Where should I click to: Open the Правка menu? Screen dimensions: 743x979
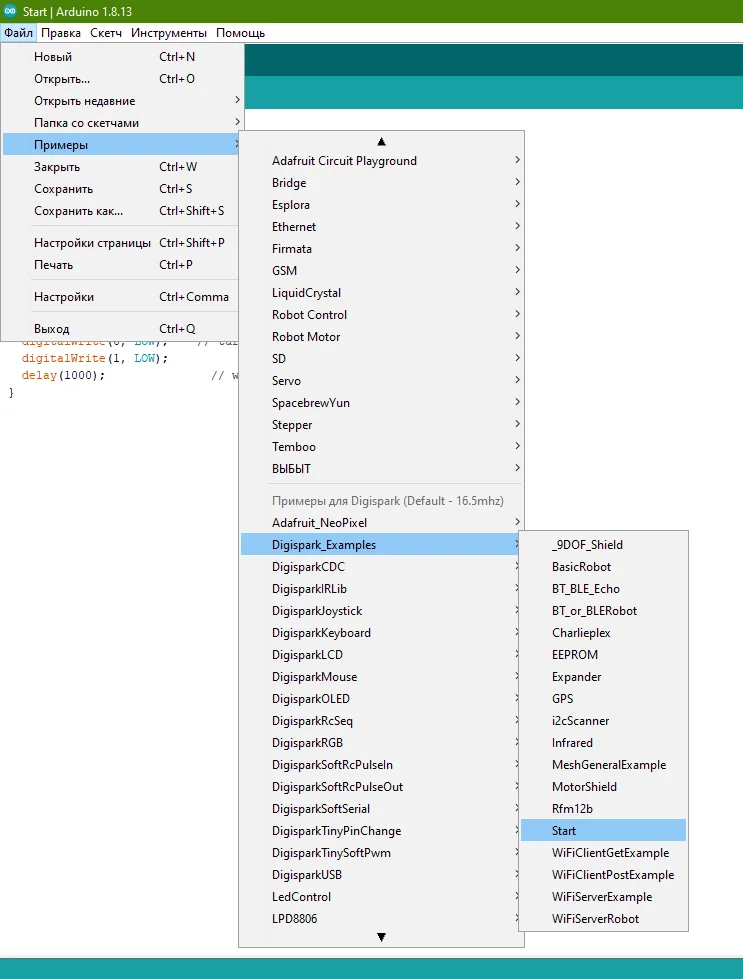[61, 33]
